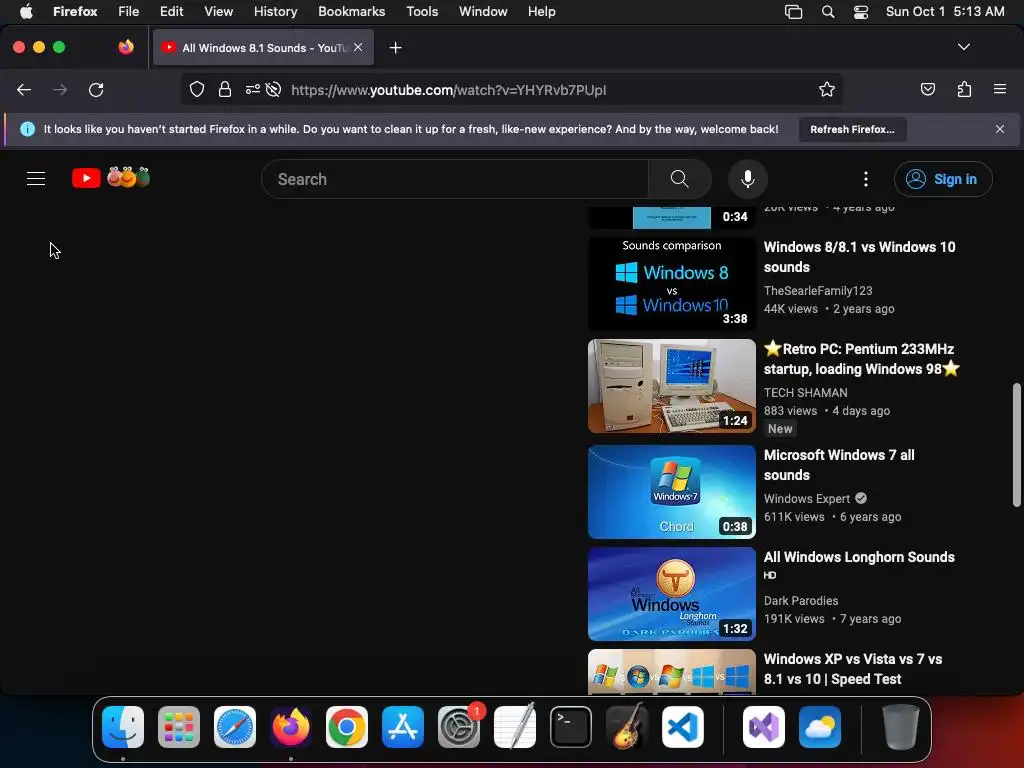Image resolution: width=1024 pixels, height=768 pixels.
Task: Open Windows 8/8.1 vs Windows 10 sounds title
Action: click(x=859, y=257)
